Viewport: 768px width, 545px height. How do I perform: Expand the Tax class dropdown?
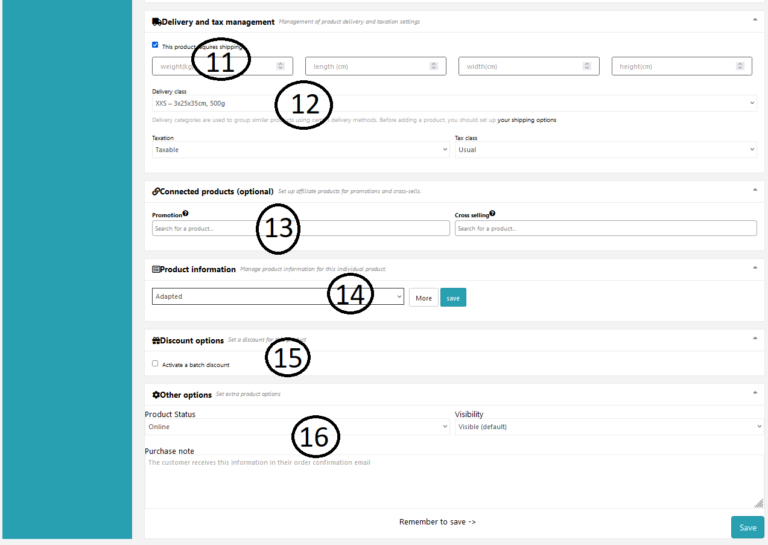(x=605, y=149)
